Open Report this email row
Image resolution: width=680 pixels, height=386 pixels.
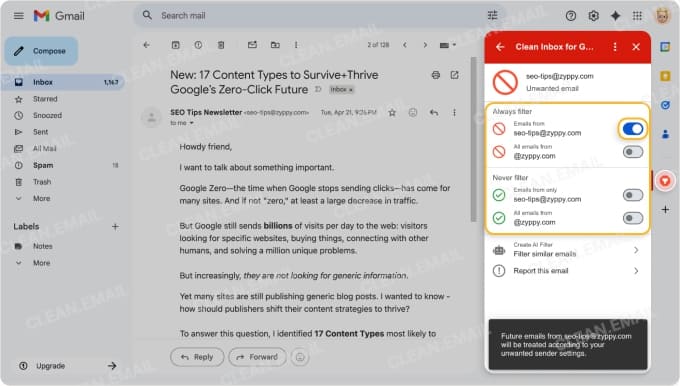click(567, 271)
